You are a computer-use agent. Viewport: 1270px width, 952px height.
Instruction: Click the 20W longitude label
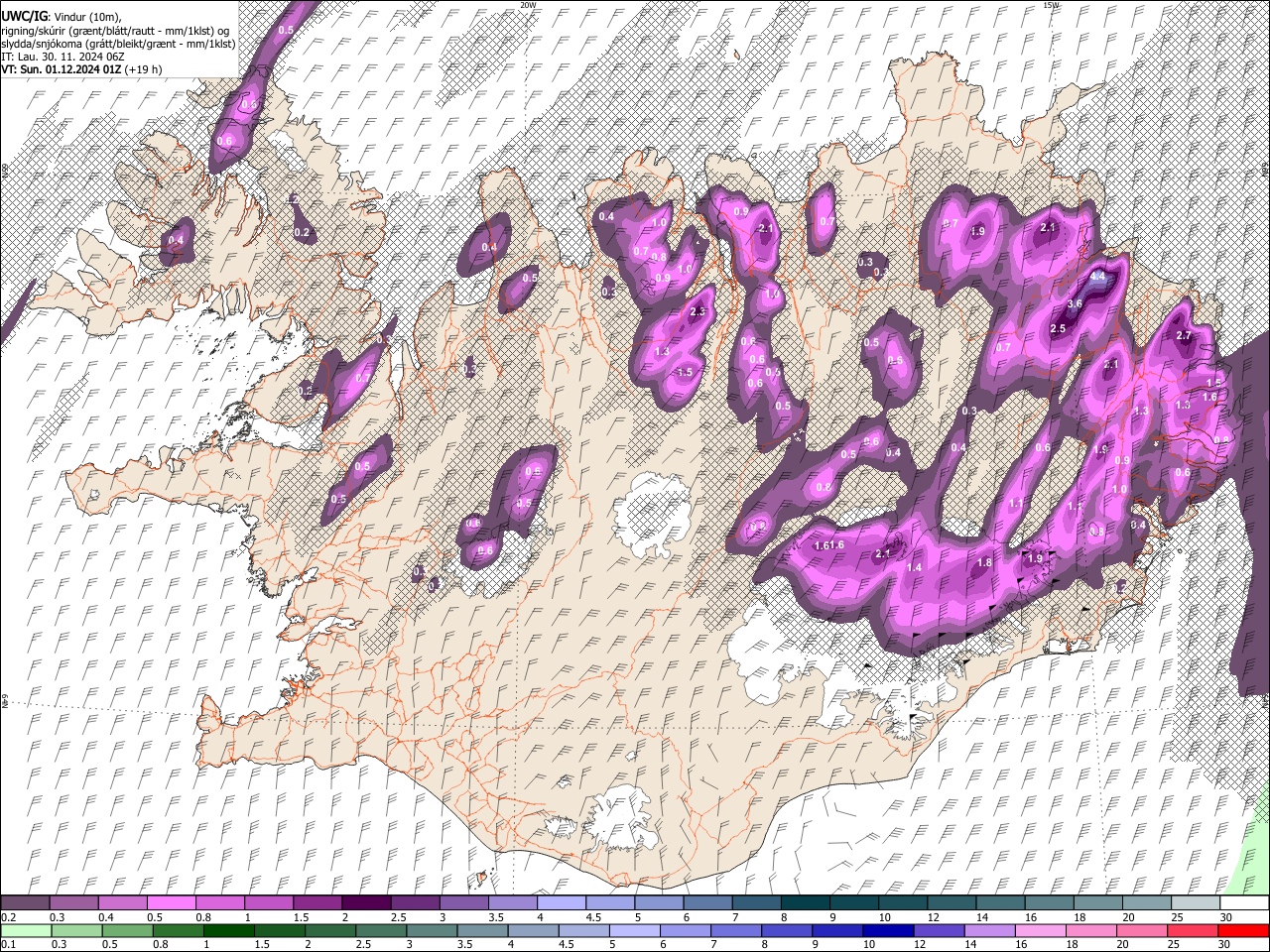click(x=528, y=5)
